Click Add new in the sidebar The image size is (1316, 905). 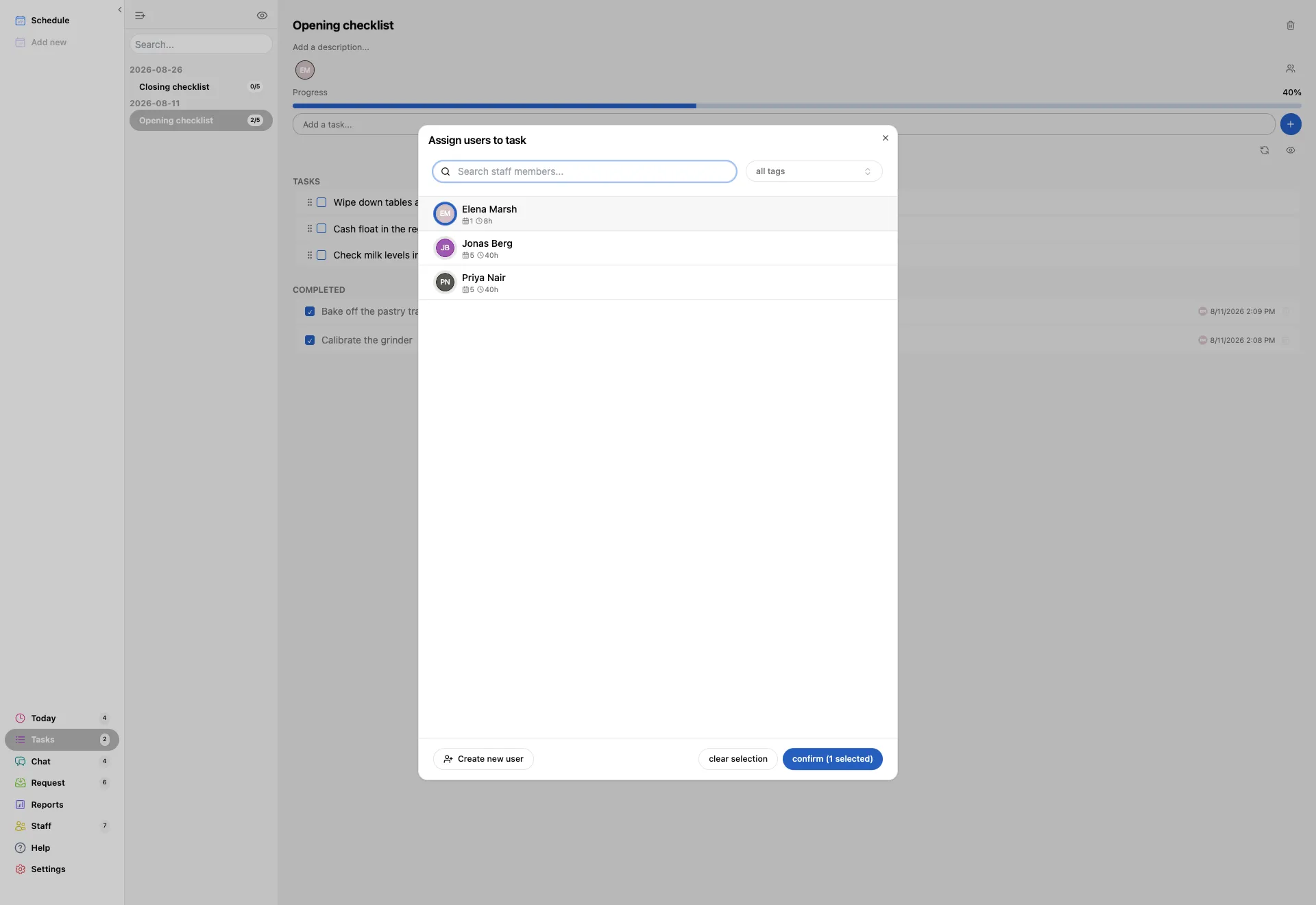62,43
